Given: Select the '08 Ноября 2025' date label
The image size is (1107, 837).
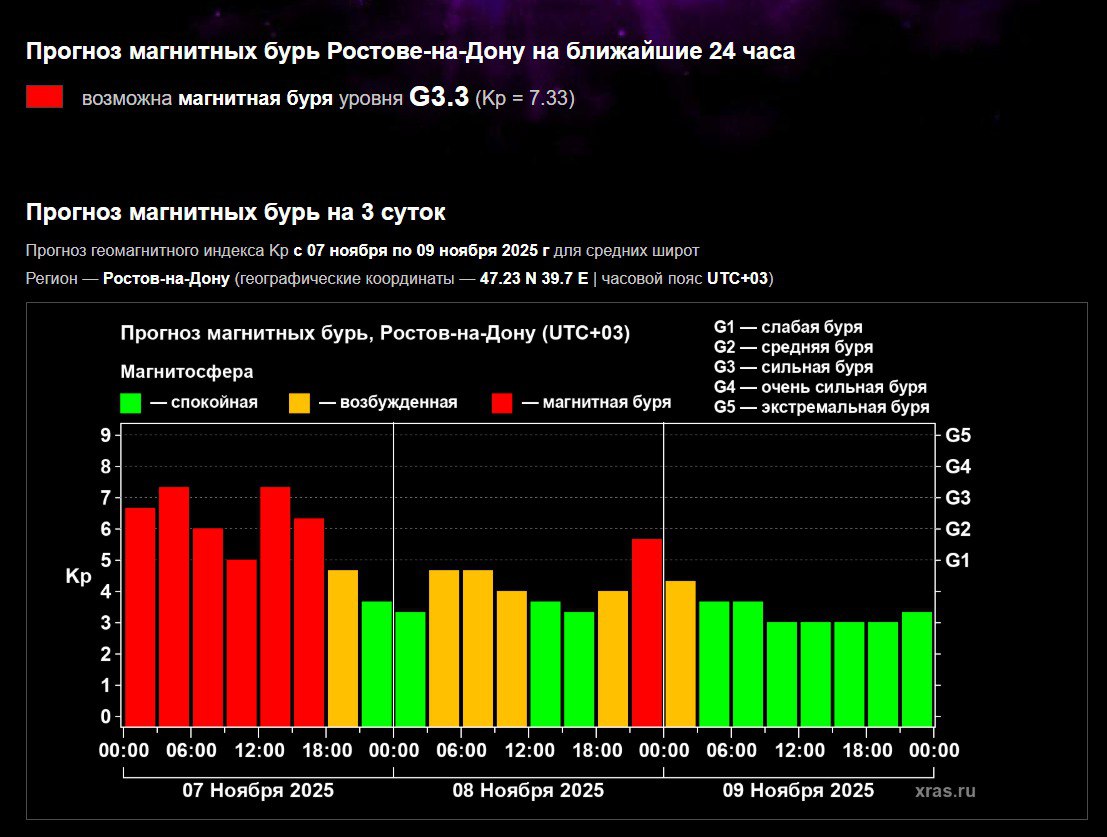Looking at the screenshot, I should [x=528, y=790].
